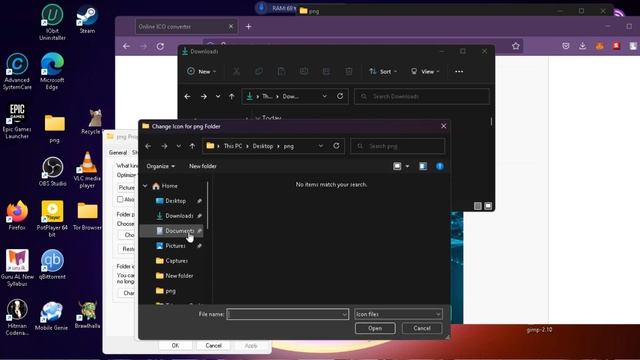Launch Firefox from the desktop
The image size is (640, 360).
point(17,215)
